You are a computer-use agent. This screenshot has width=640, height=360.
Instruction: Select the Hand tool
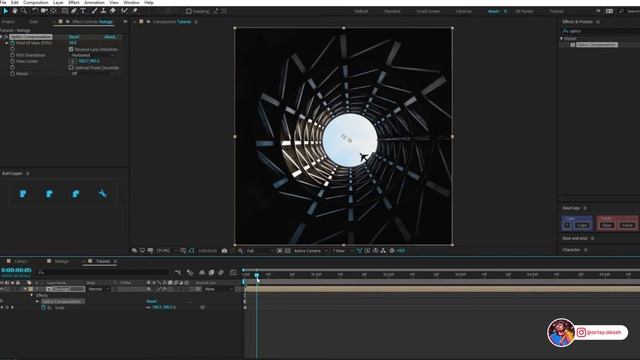[x=15, y=11]
